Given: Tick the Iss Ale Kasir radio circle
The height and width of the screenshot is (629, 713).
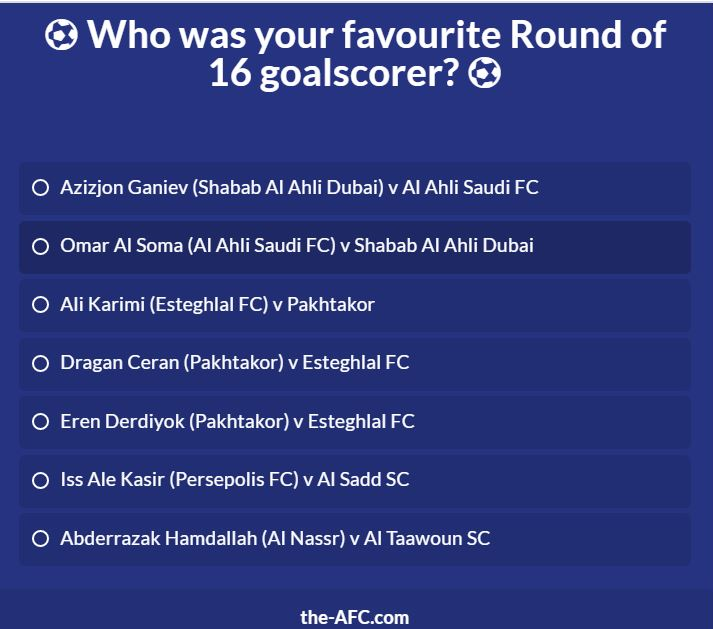Looking at the screenshot, I should pos(40,480).
